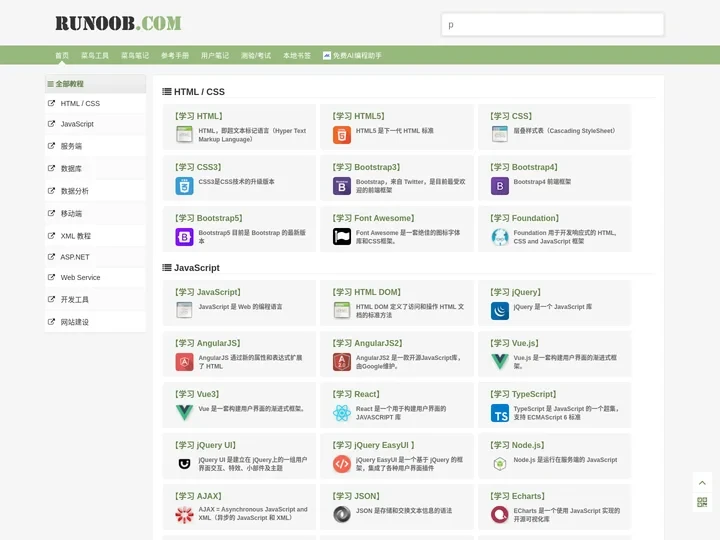Click the Bootstrap4 purple B icon
This screenshot has width=720, height=540.
pyautogui.click(x=500, y=186)
